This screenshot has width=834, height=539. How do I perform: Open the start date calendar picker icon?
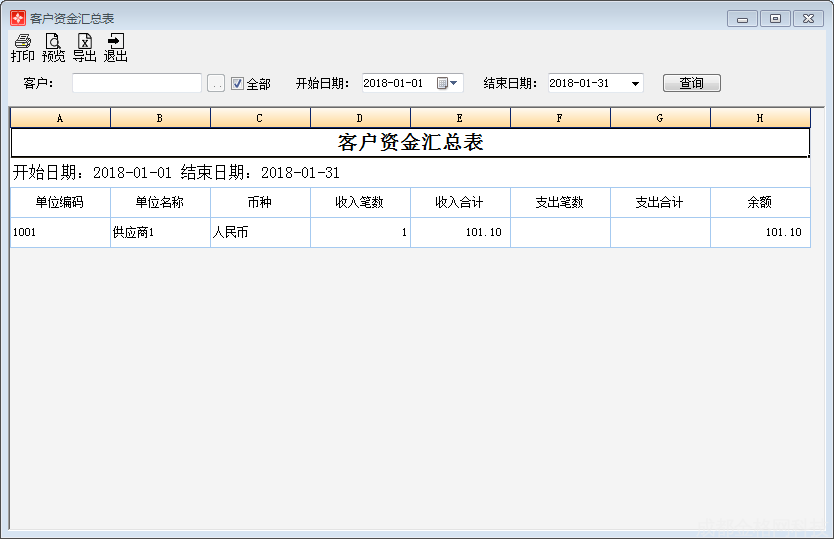point(441,83)
